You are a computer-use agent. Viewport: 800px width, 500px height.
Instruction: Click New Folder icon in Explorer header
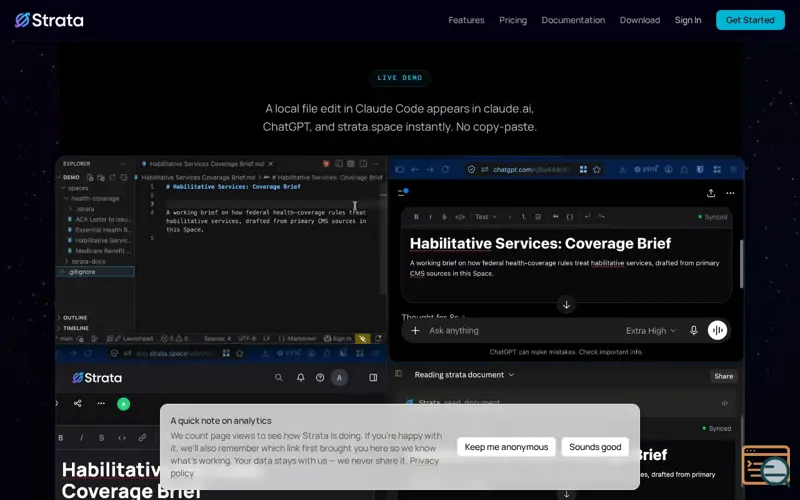101,178
